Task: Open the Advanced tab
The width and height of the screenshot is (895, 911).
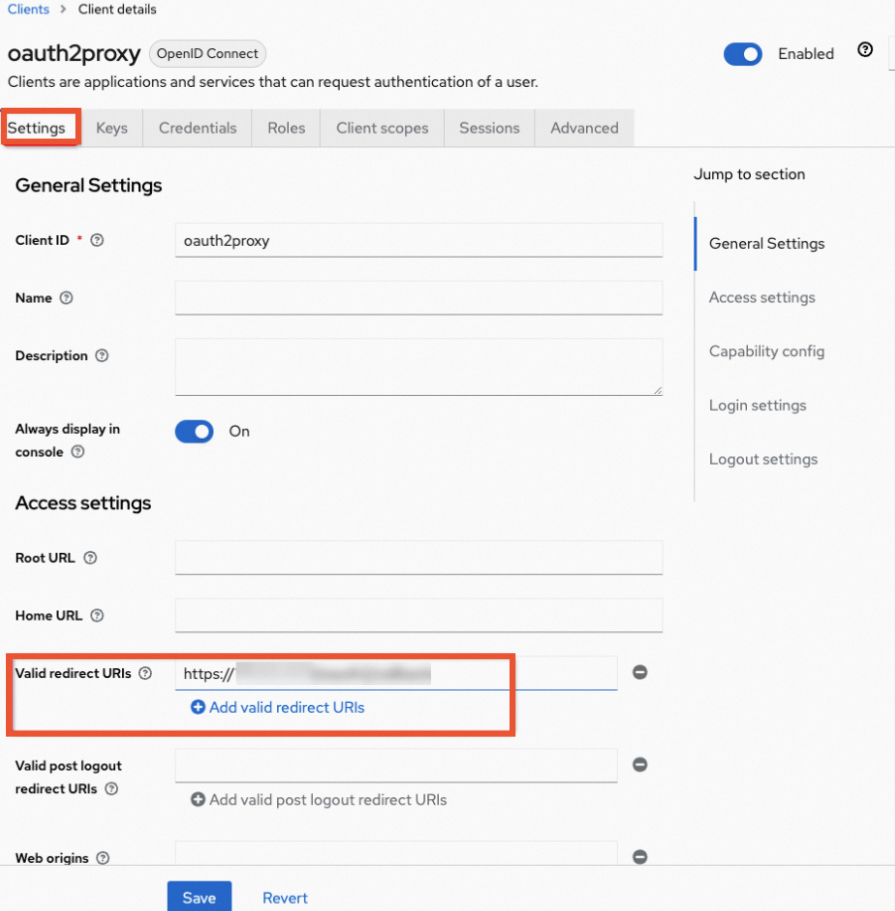Action: 585,128
